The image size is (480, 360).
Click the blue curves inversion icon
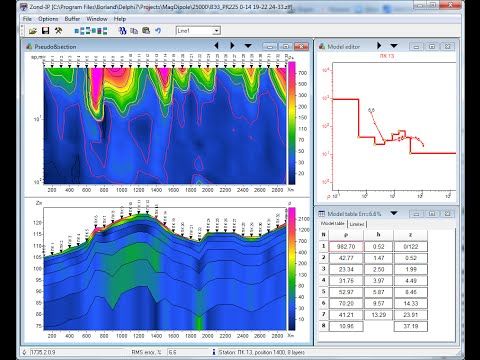123,31
